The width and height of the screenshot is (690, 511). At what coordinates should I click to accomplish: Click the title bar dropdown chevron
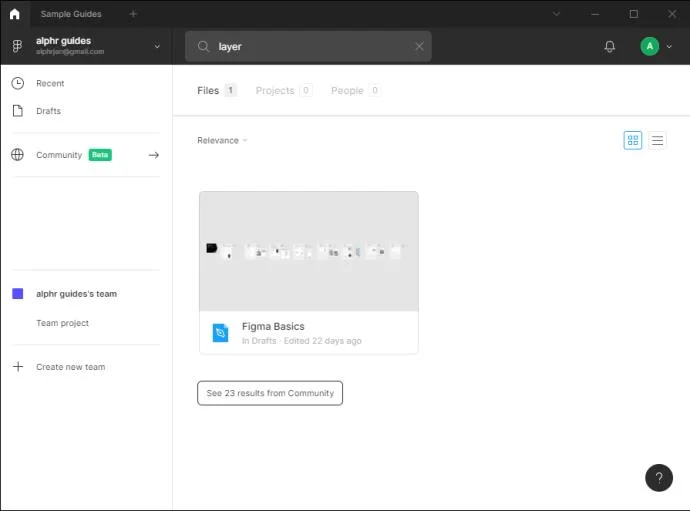point(556,14)
